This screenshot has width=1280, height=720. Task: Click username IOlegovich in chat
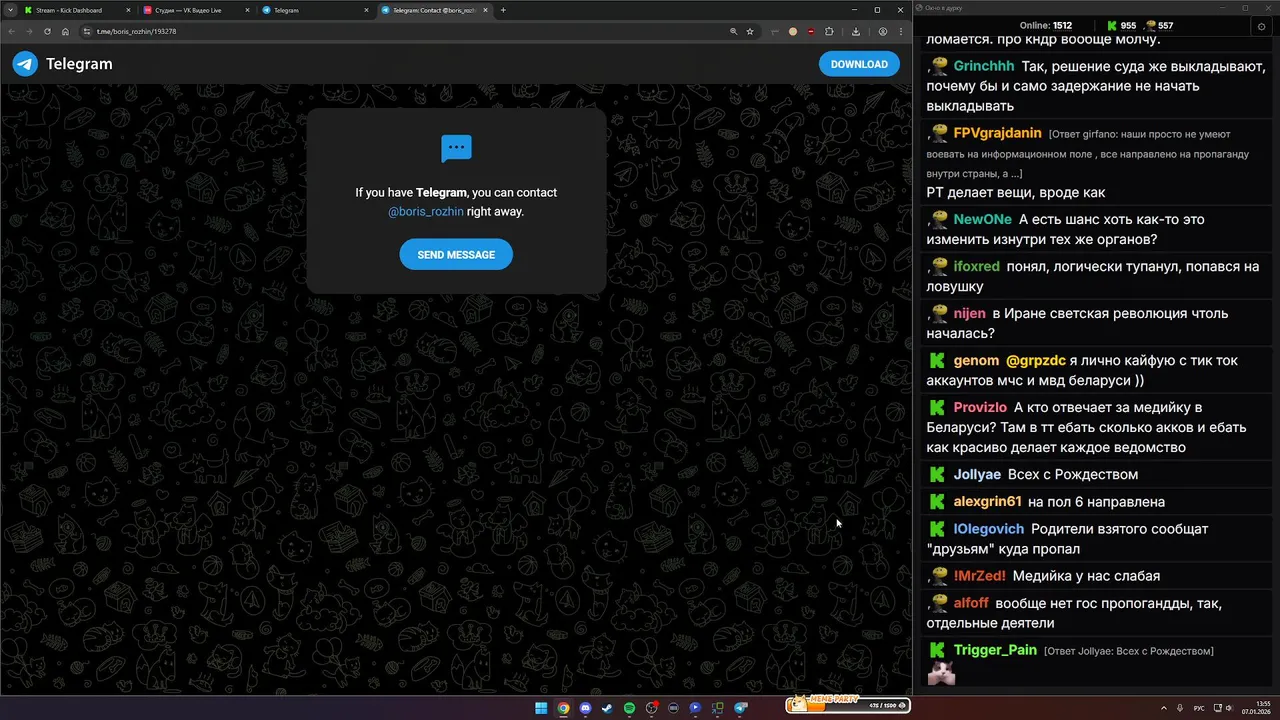(988, 529)
